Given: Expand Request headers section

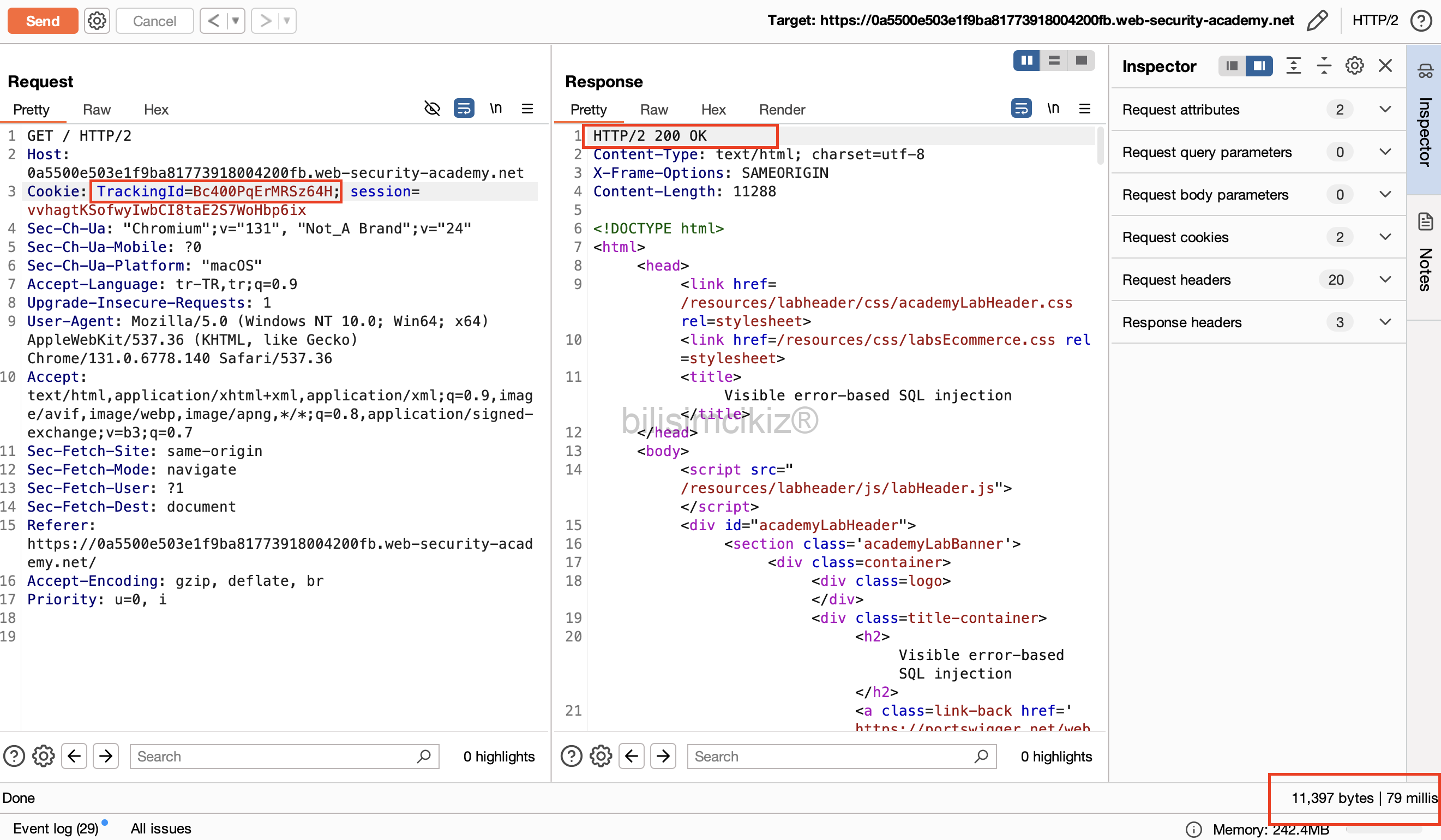Looking at the screenshot, I should click(1384, 280).
